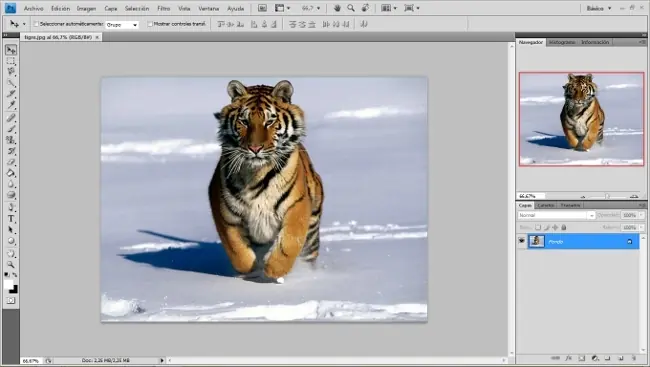The height and width of the screenshot is (367, 650).
Task: Select the Rectangular Marquee tool
Action: 11,61
